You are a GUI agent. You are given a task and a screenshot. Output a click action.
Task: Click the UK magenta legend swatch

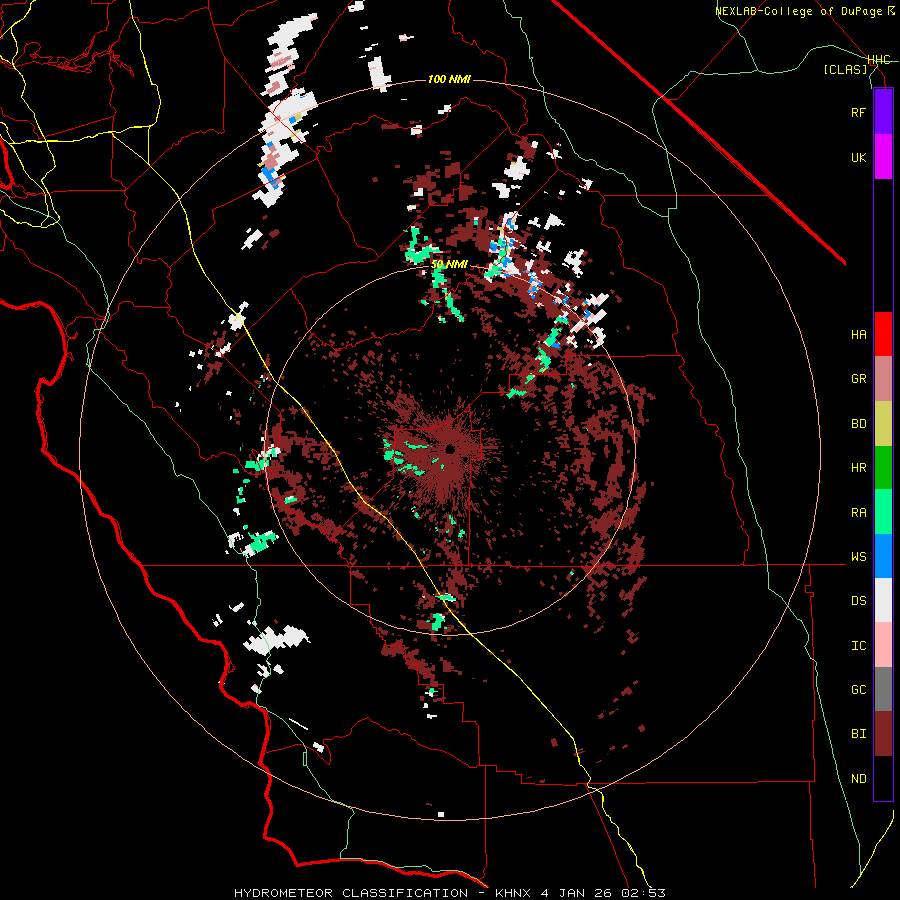(x=883, y=157)
